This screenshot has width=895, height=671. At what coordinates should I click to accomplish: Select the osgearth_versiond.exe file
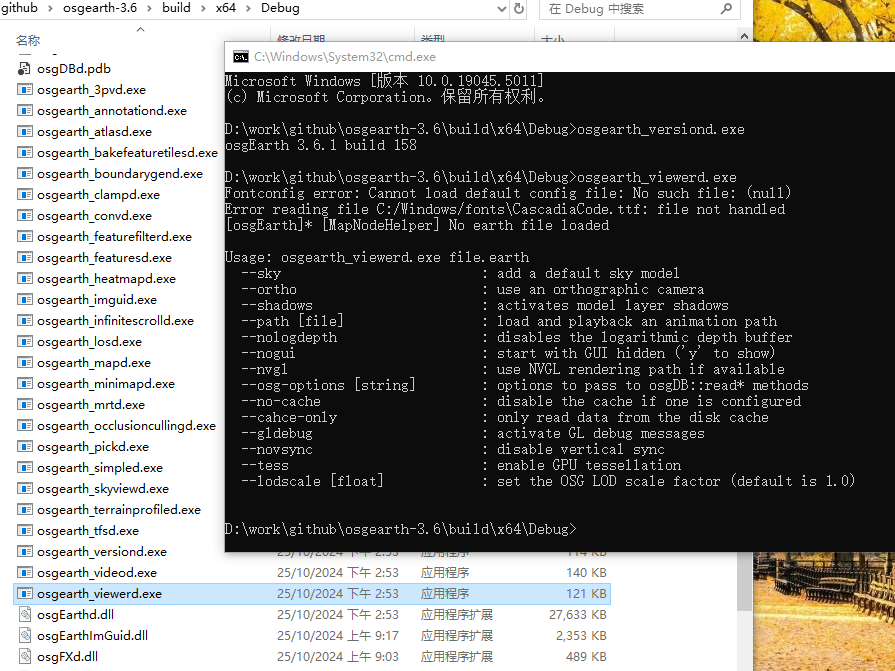pos(102,552)
